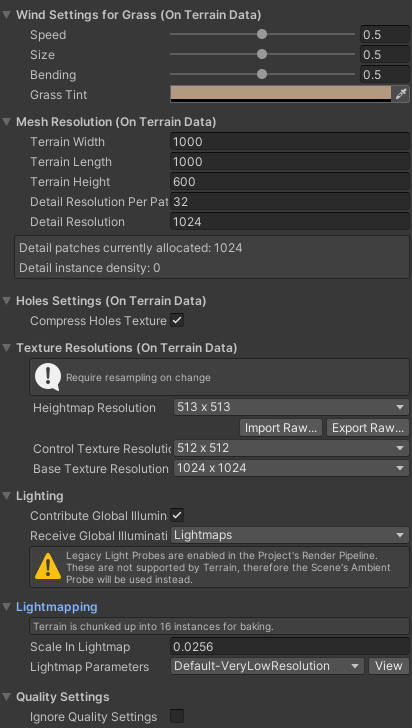Adjust the wind Speed slider
This screenshot has width=412, height=728.
[x=262, y=34]
